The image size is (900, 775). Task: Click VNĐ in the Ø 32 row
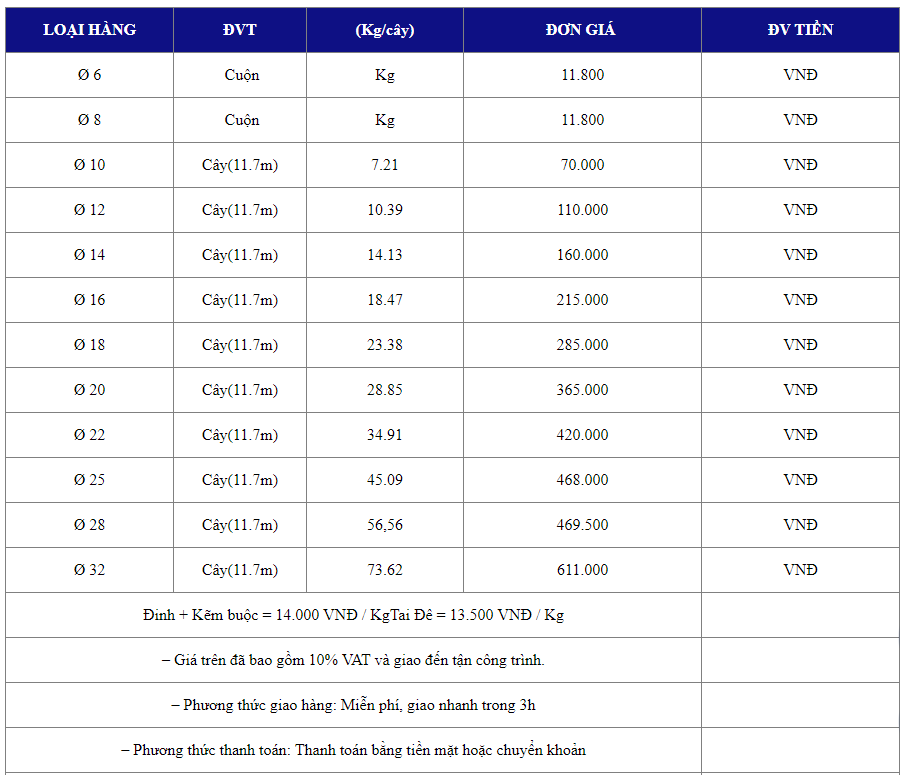coord(800,570)
